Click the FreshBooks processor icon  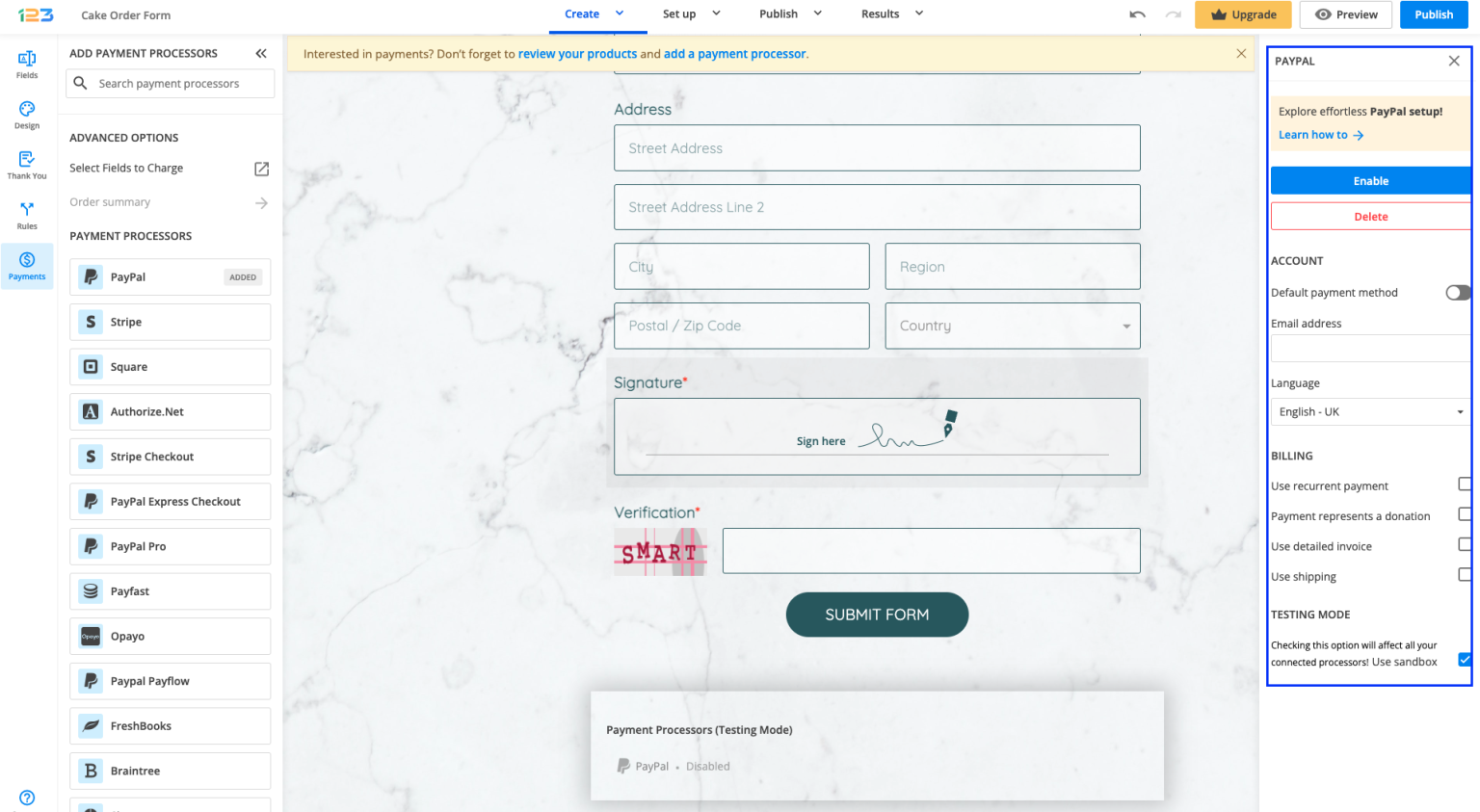(91, 726)
